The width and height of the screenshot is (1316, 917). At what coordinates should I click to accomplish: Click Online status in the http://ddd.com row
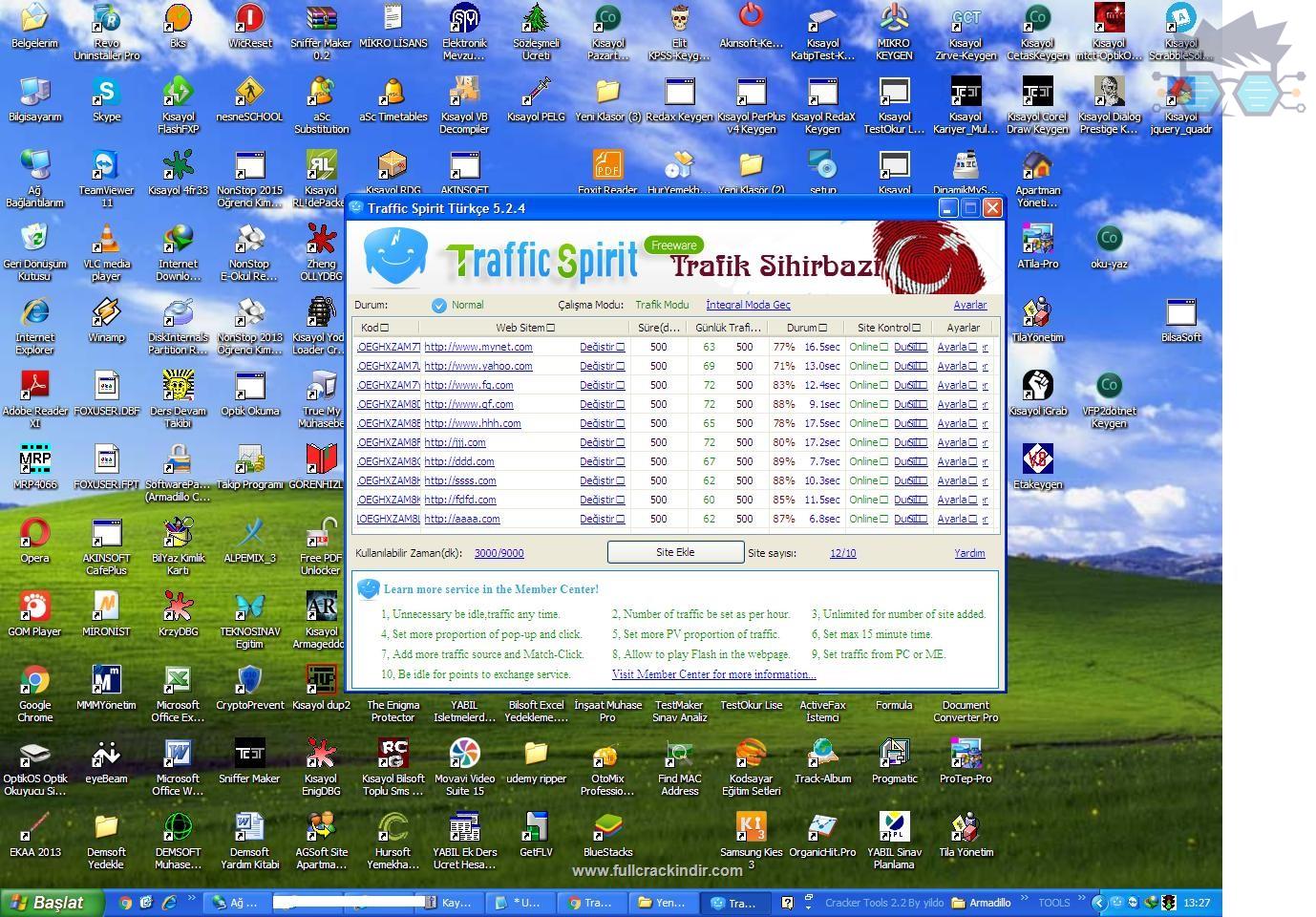pyautogui.click(x=868, y=461)
